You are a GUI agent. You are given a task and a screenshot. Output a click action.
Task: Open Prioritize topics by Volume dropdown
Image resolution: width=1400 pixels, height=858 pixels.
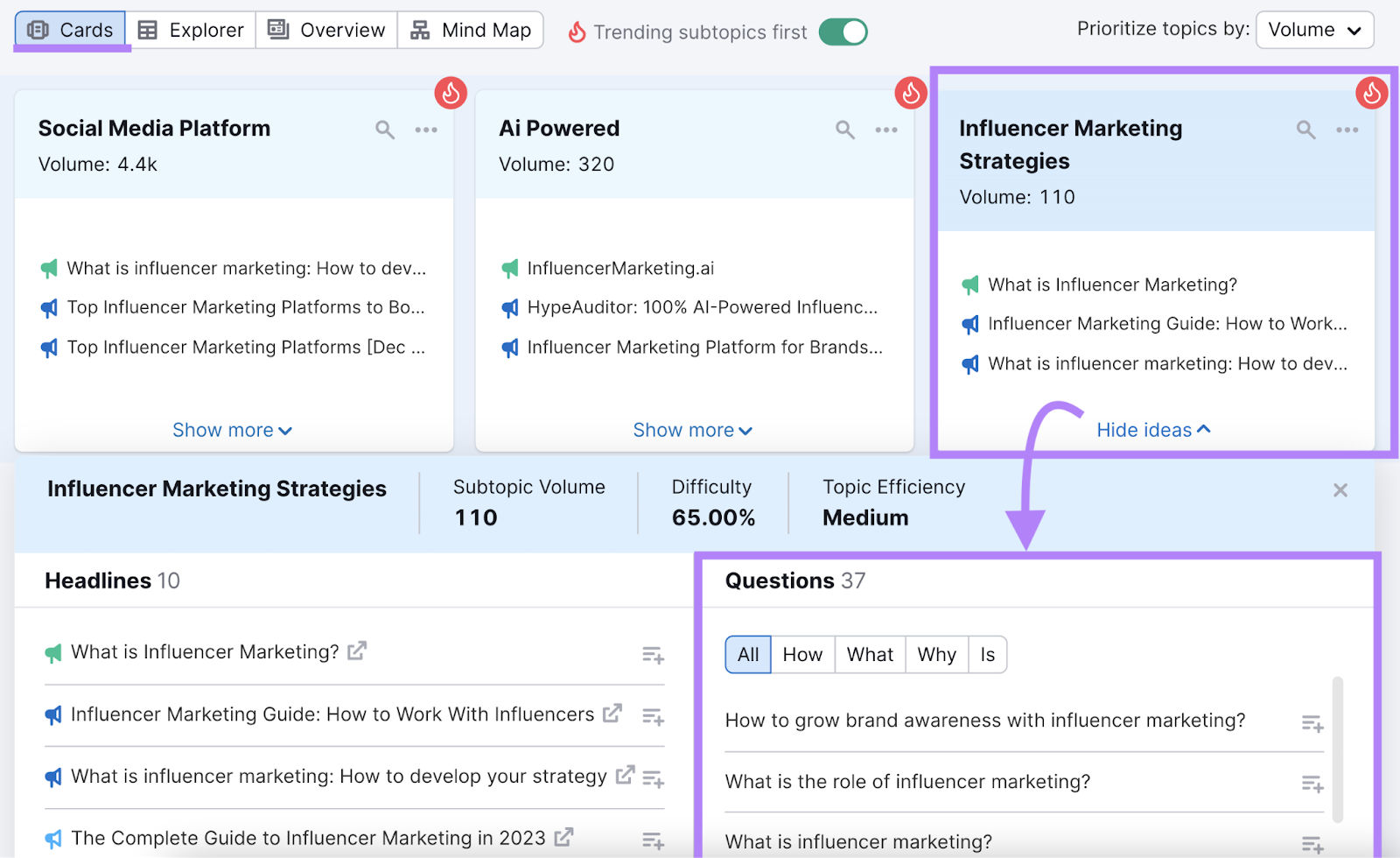[x=1314, y=30]
